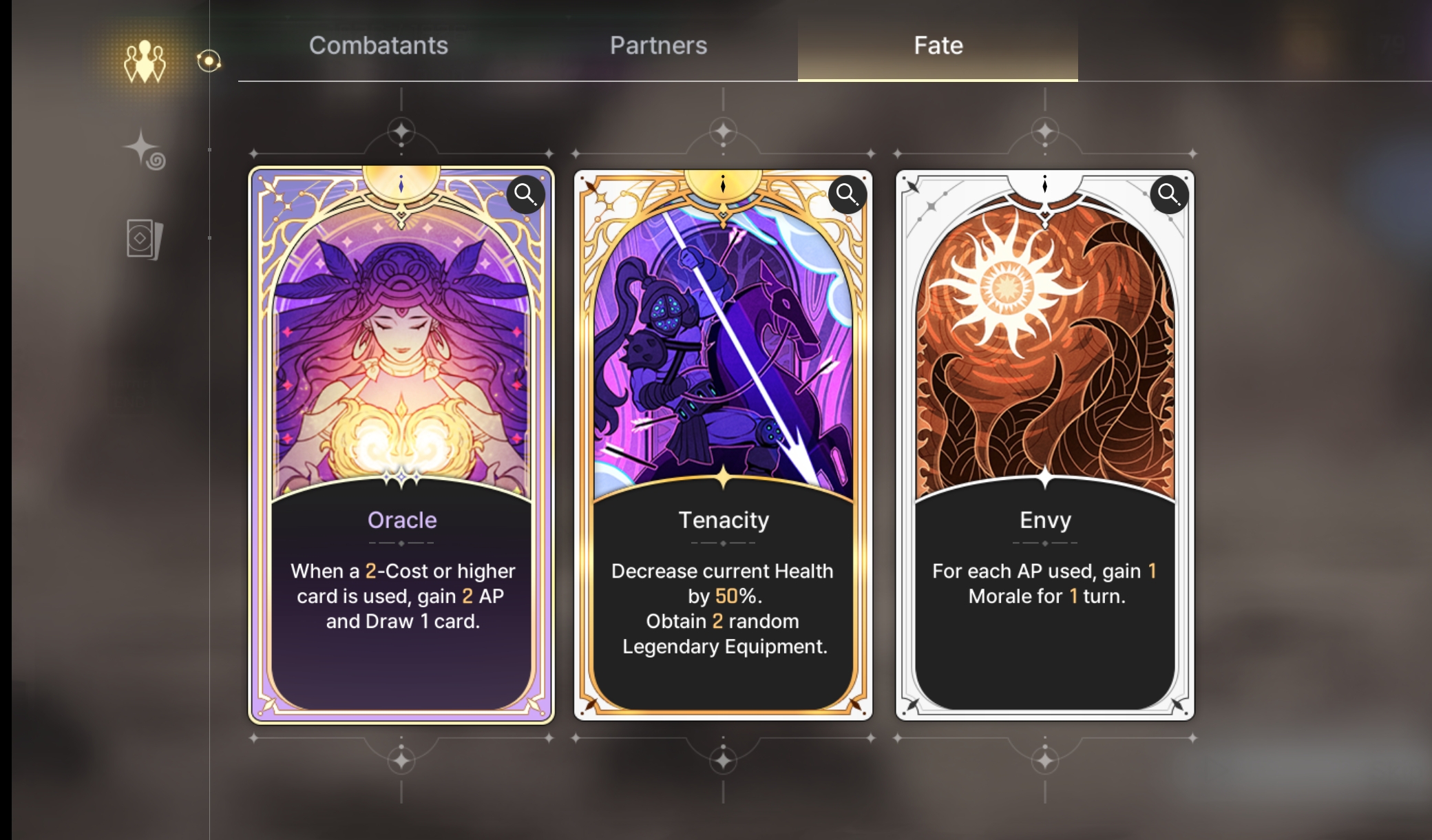
Task: Click the Envy card title
Action: [1045, 520]
